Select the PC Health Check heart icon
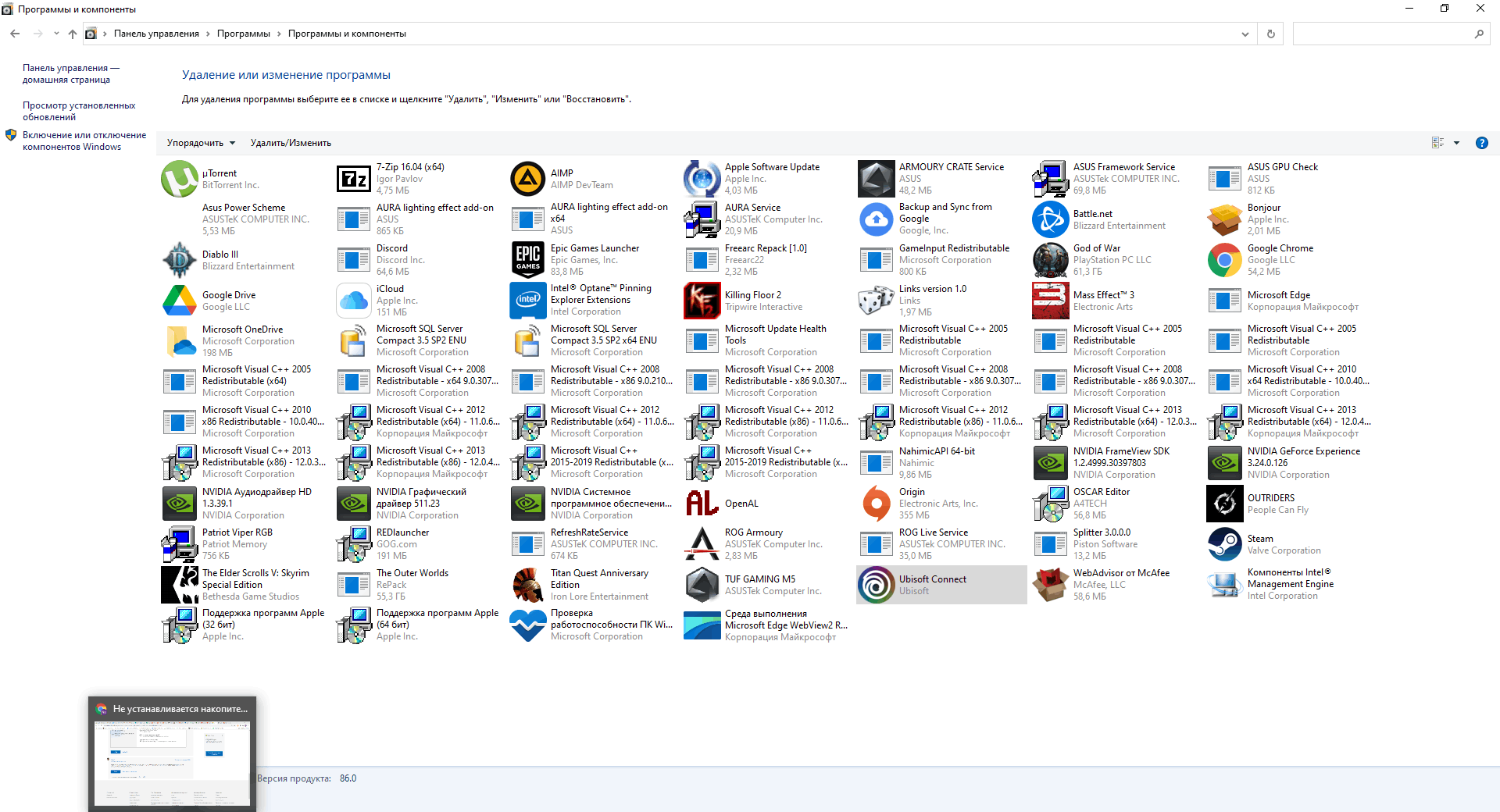 coord(528,625)
